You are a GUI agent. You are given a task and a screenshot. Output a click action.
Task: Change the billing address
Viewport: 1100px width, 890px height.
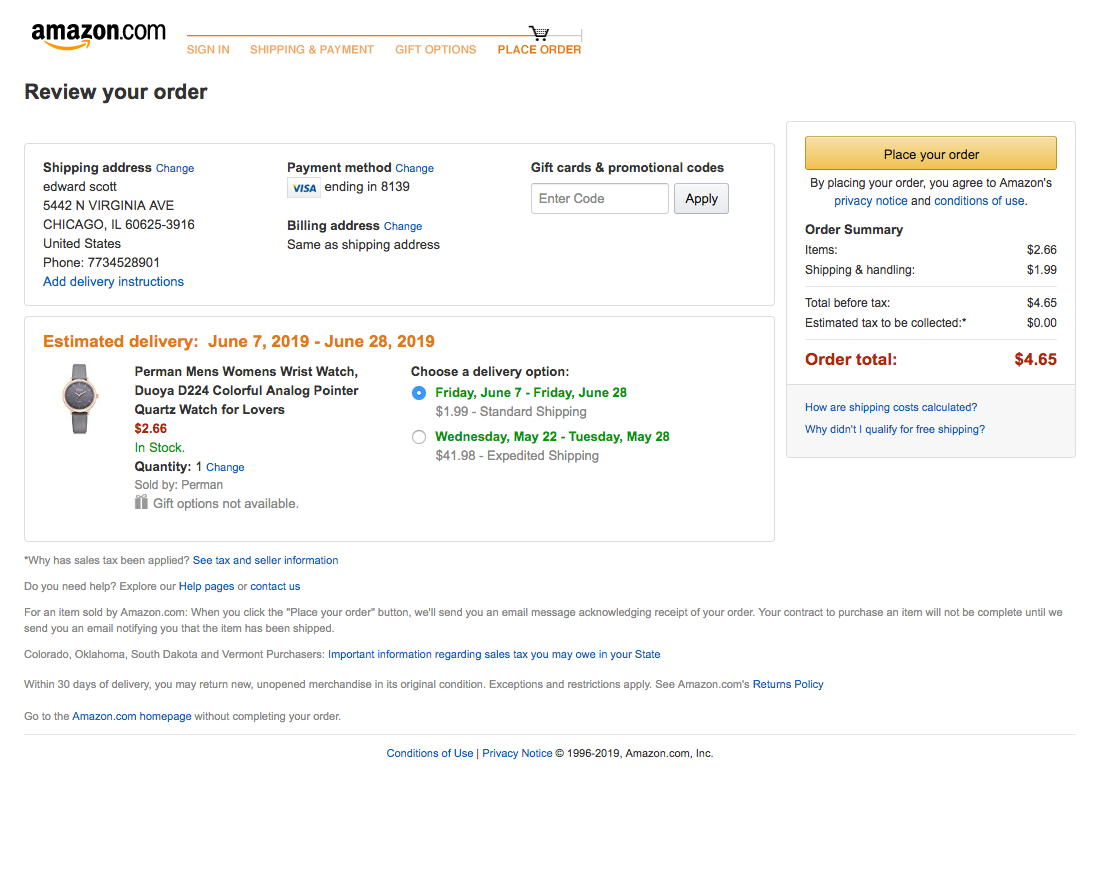tap(403, 225)
